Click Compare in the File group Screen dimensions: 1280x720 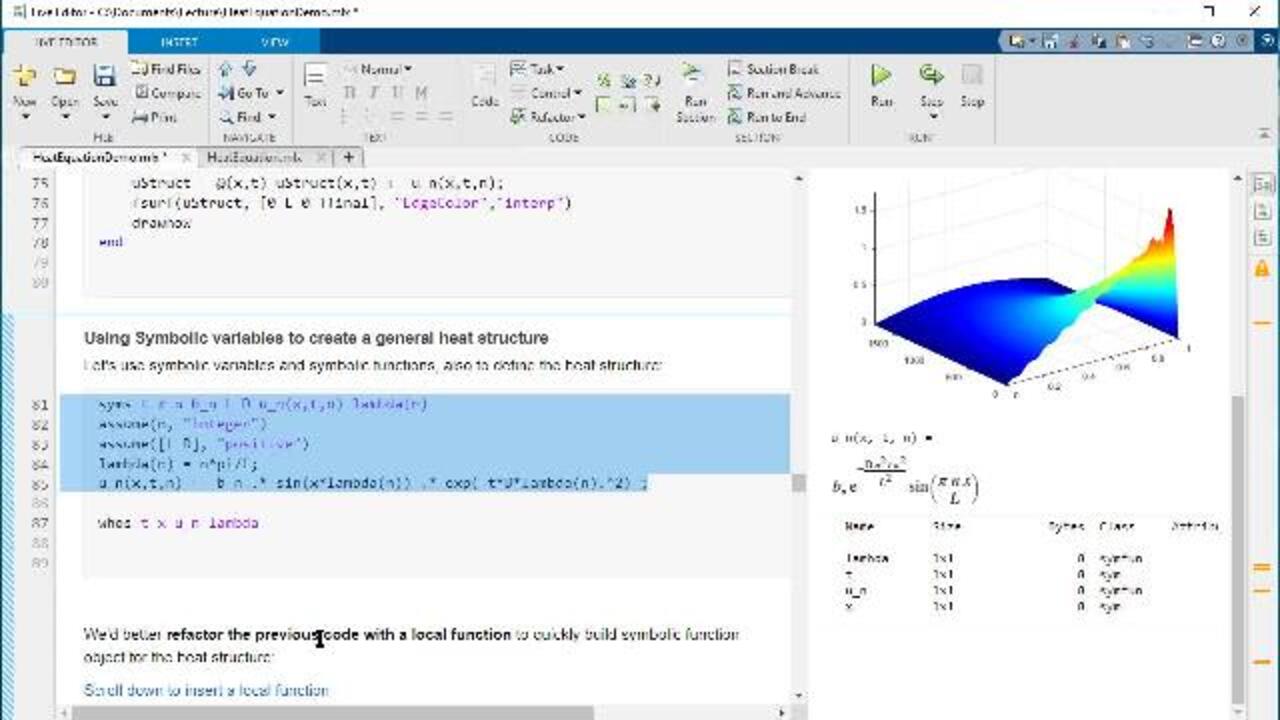[168, 93]
